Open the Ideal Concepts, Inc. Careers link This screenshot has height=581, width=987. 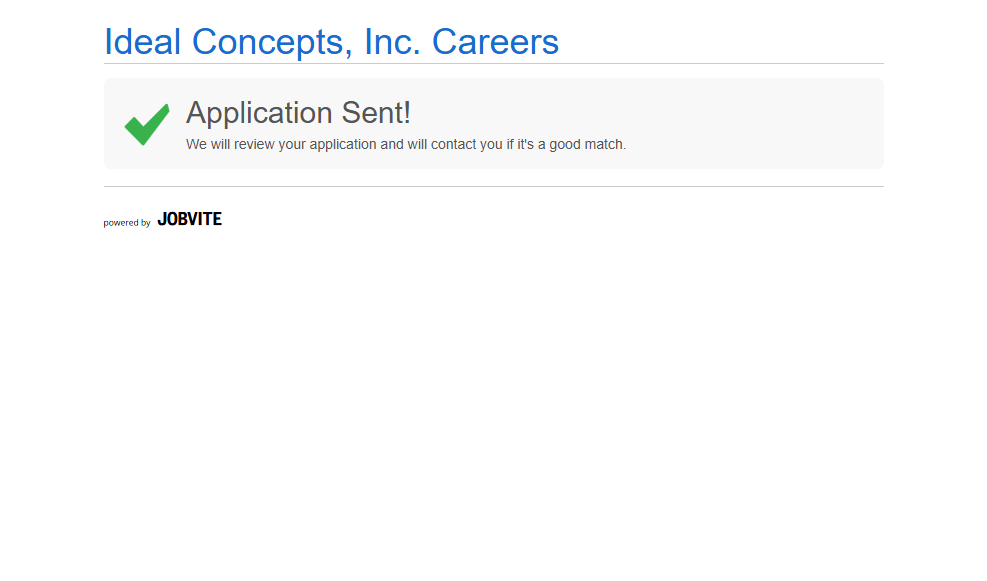(331, 42)
